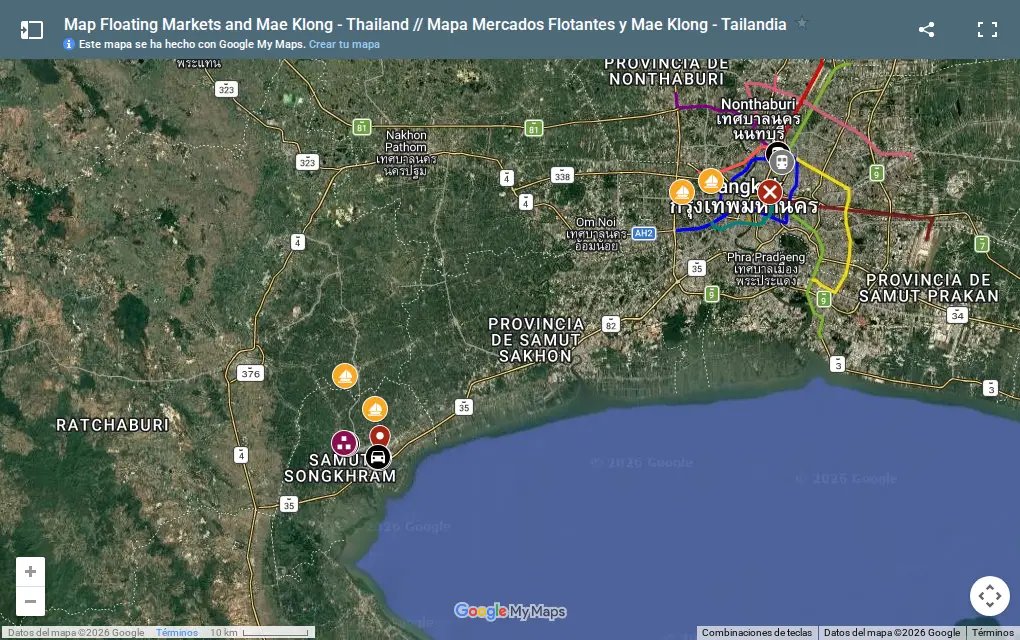
Task: Click the dark red pin marker
Action: pyautogui.click(x=380, y=436)
